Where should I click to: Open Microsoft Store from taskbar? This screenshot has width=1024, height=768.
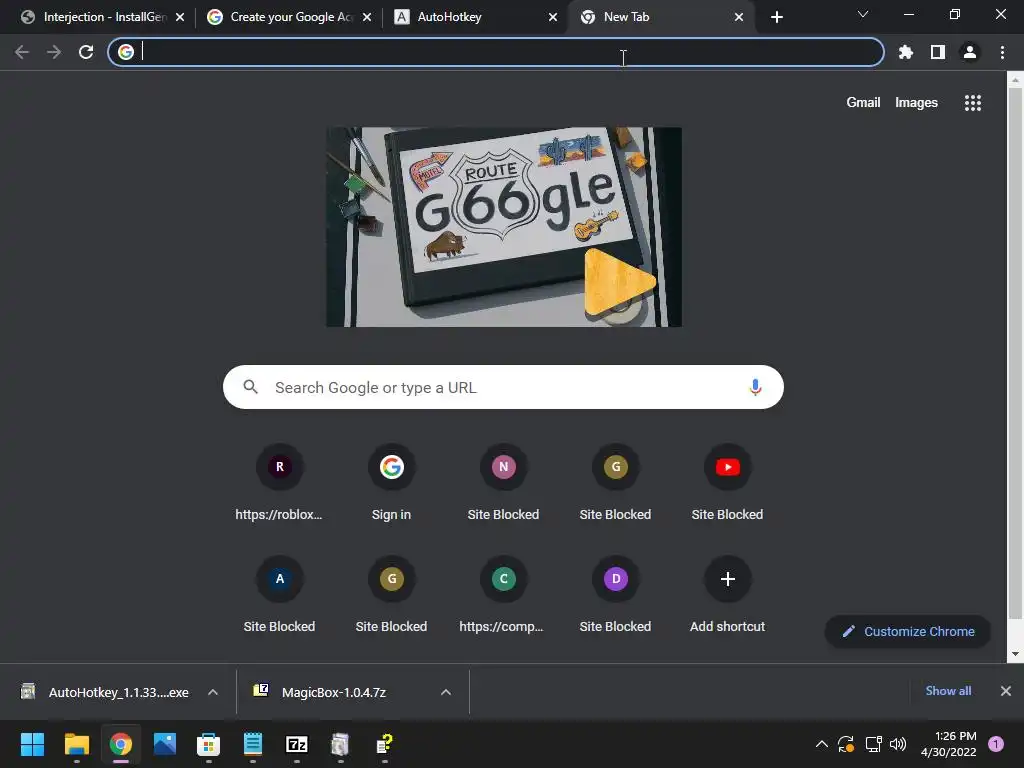[x=208, y=744]
